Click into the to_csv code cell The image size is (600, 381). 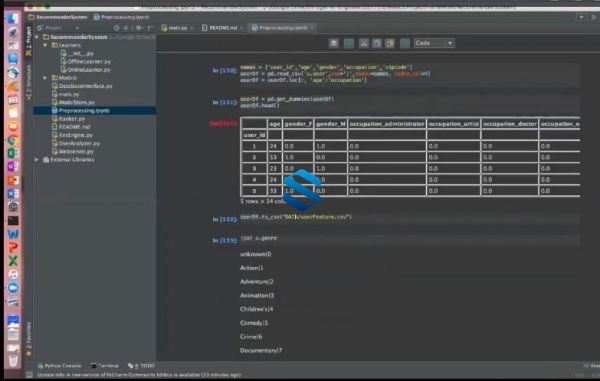(x=409, y=217)
